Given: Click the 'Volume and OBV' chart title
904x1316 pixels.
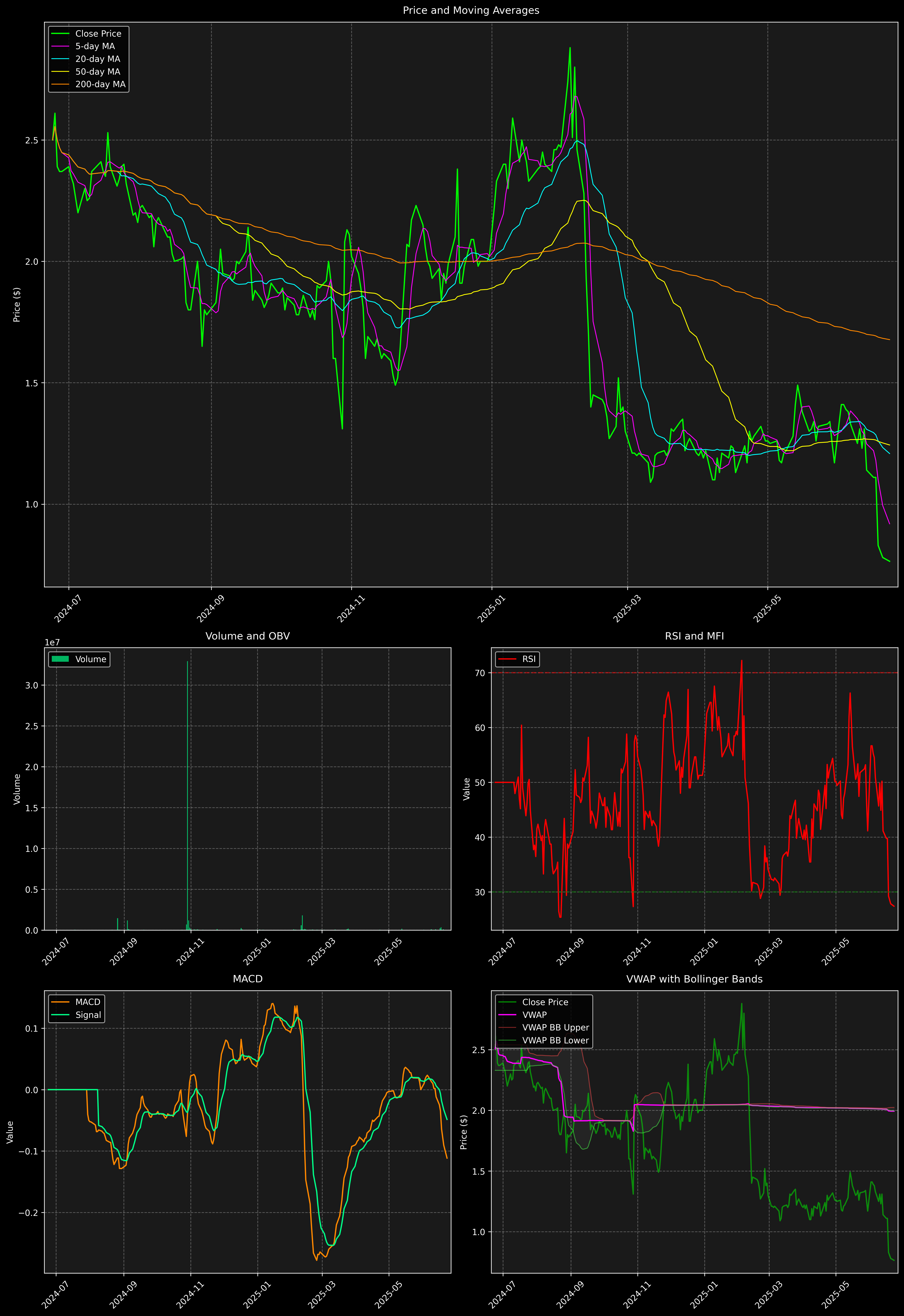Looking at the screenshot, I should (248, 636).
